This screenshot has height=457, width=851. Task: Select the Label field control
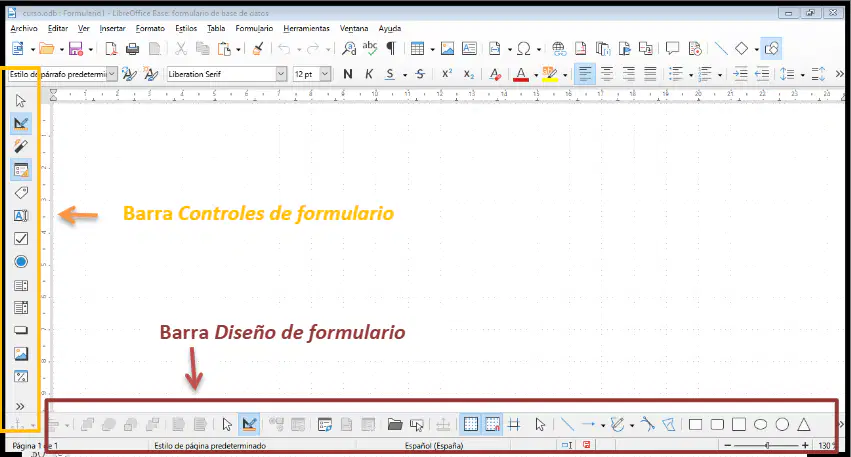tap(21, 193)
